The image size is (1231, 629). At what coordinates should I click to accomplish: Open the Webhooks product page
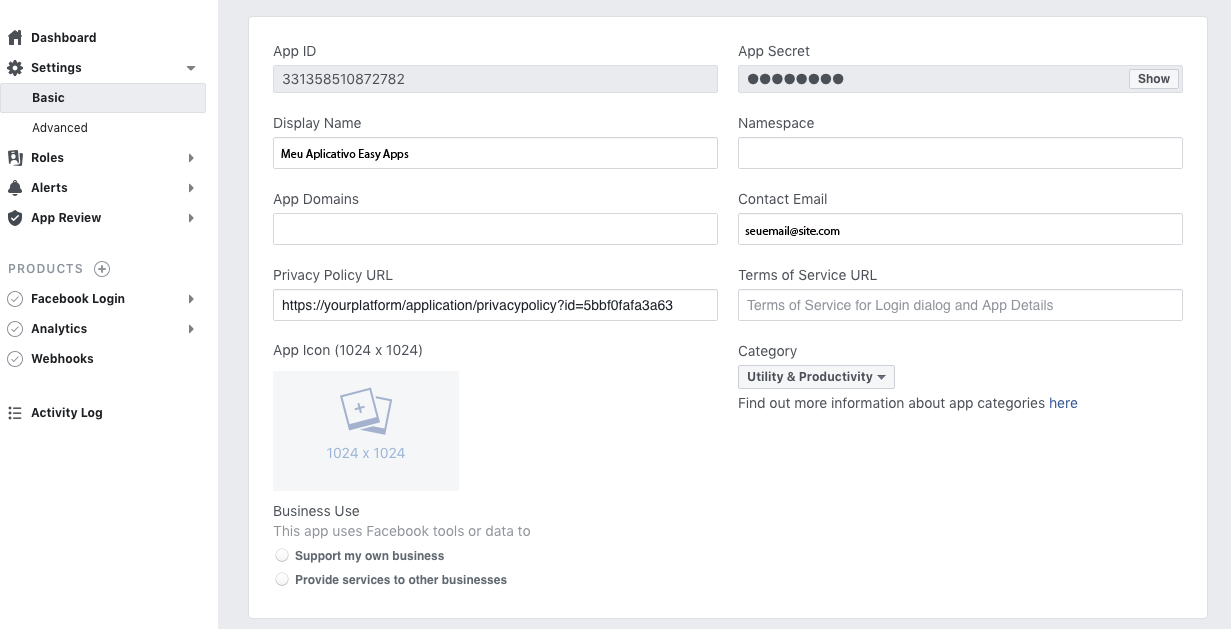pos(62,359)
